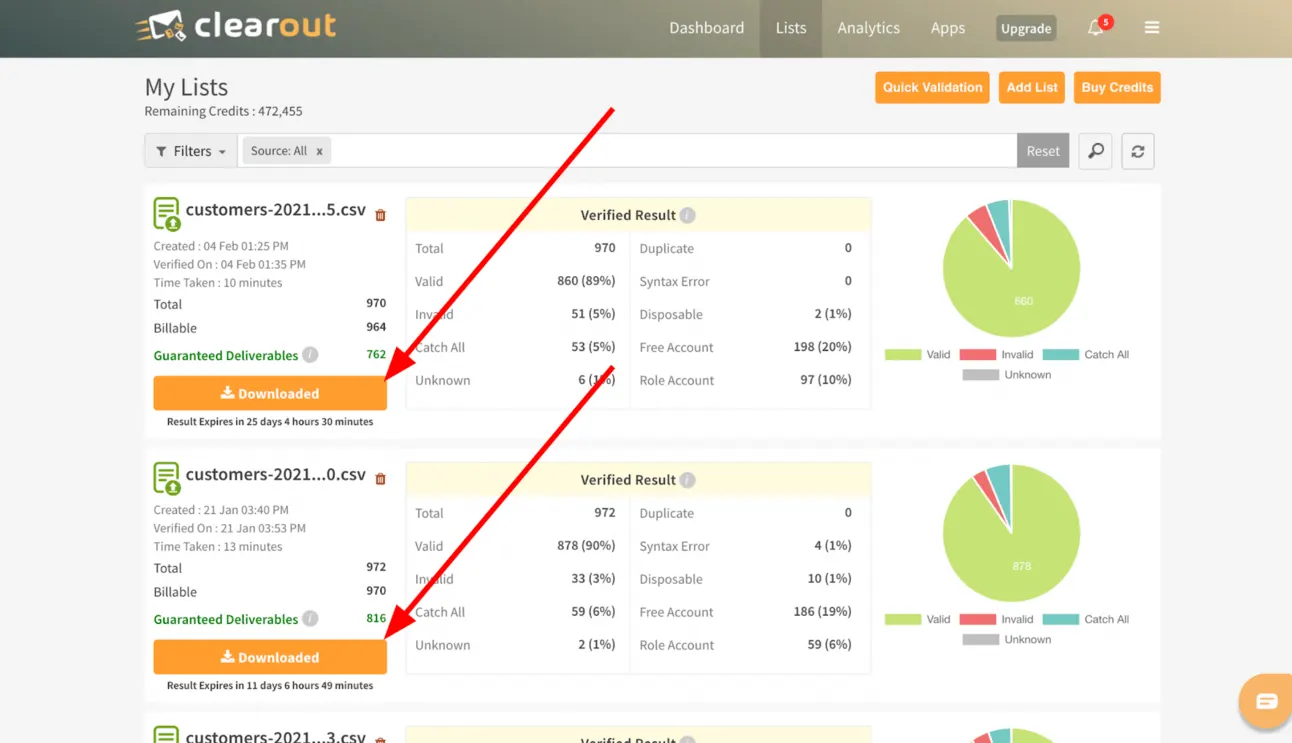Open info icon beside Guaranteed Deliverables 816

(310, 619)
